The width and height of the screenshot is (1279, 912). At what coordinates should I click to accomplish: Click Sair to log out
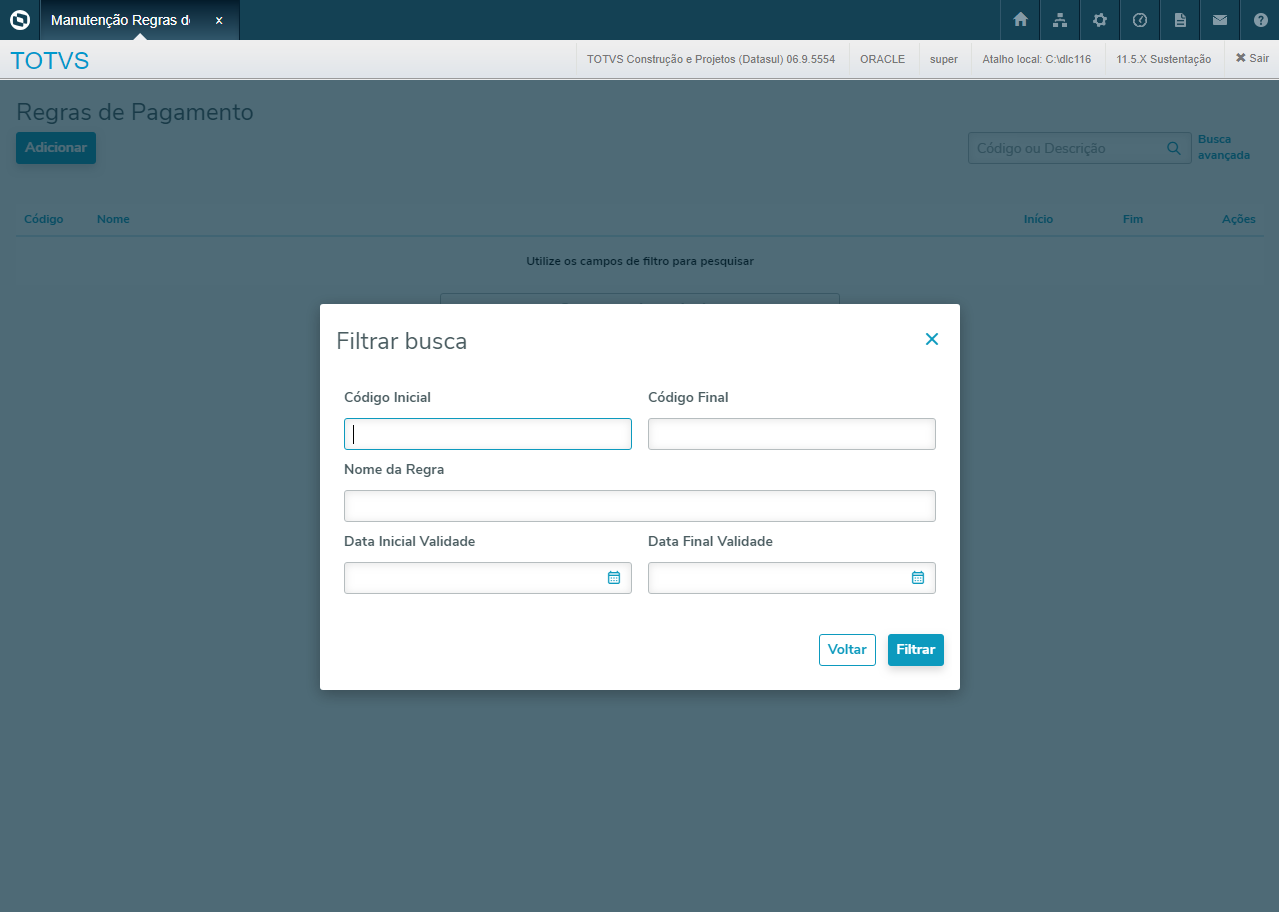[1252, 59]
